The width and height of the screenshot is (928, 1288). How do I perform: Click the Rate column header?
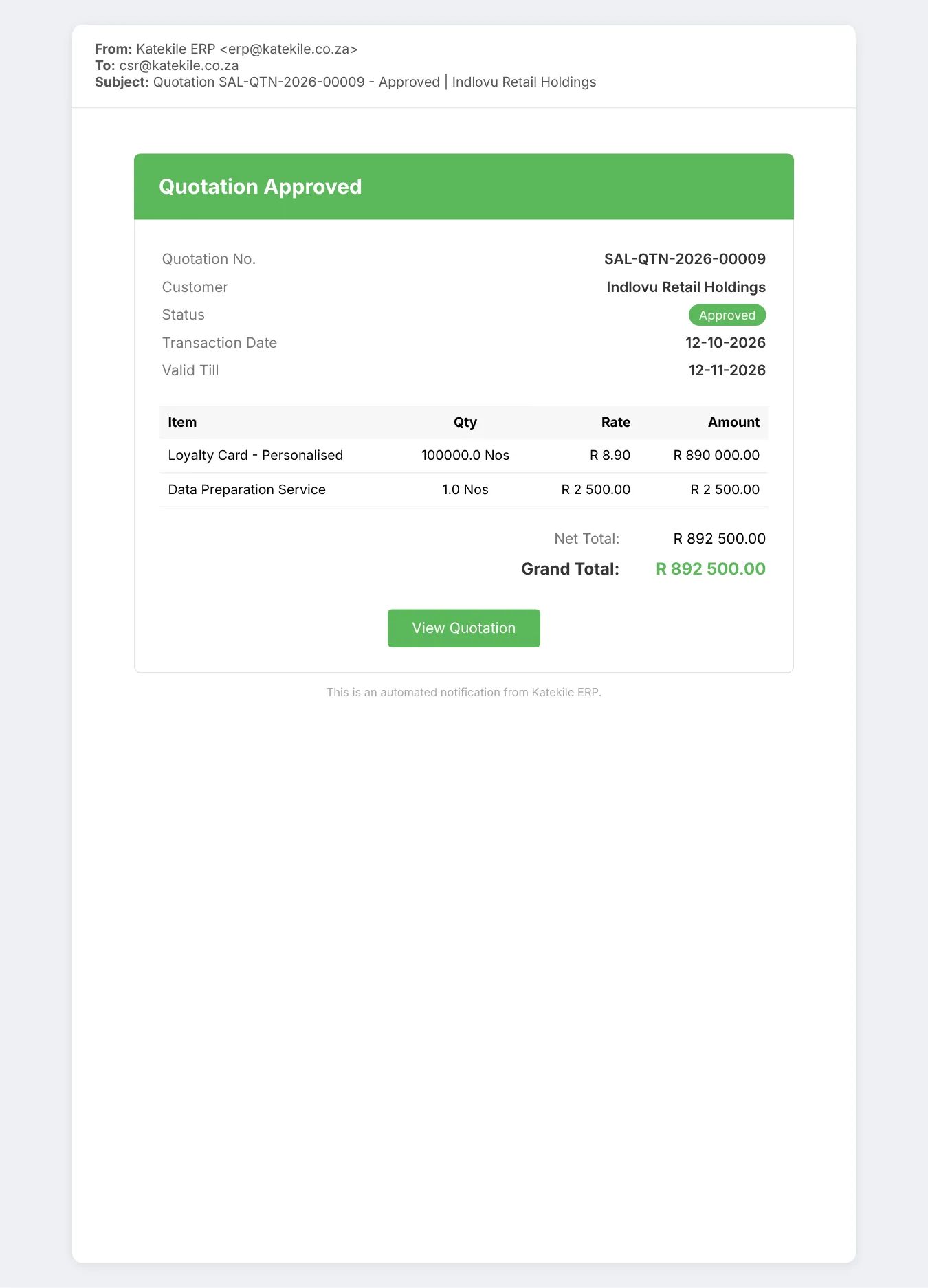tap(616, 422)
